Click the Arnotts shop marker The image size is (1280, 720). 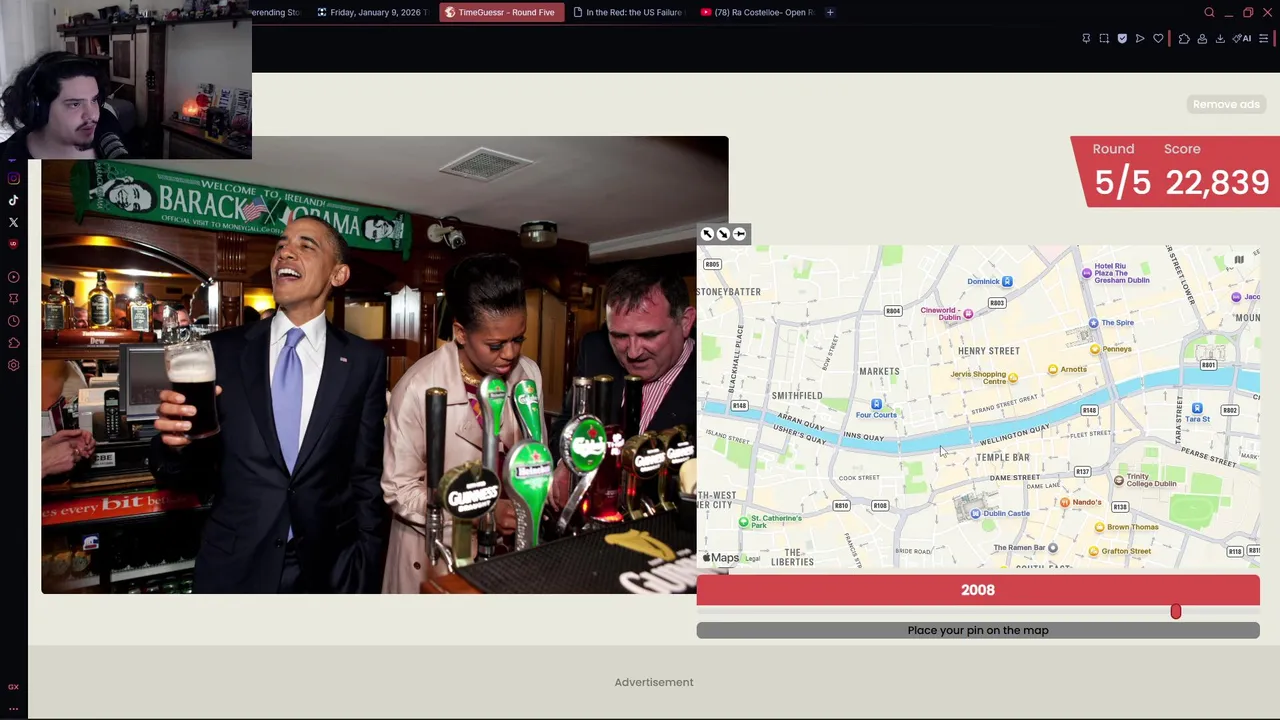pos(1052,370)
